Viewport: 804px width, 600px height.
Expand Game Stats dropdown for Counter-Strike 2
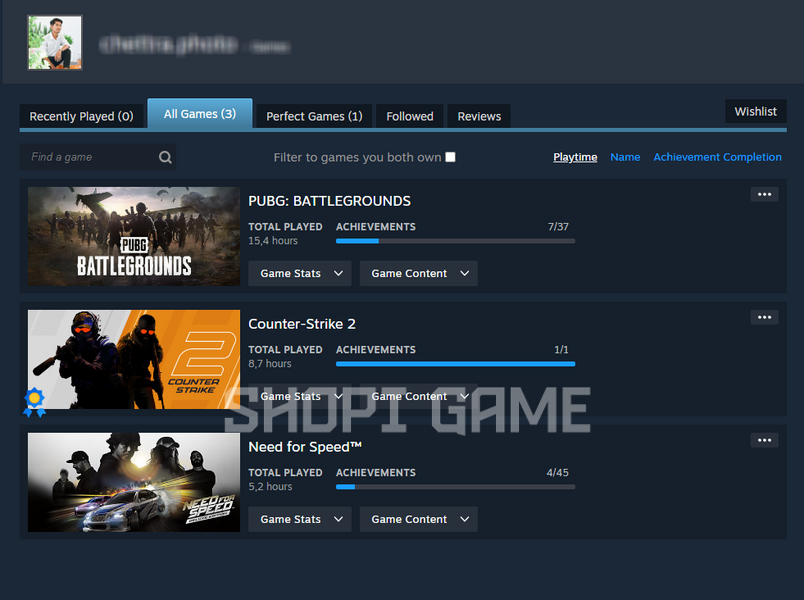300,396
